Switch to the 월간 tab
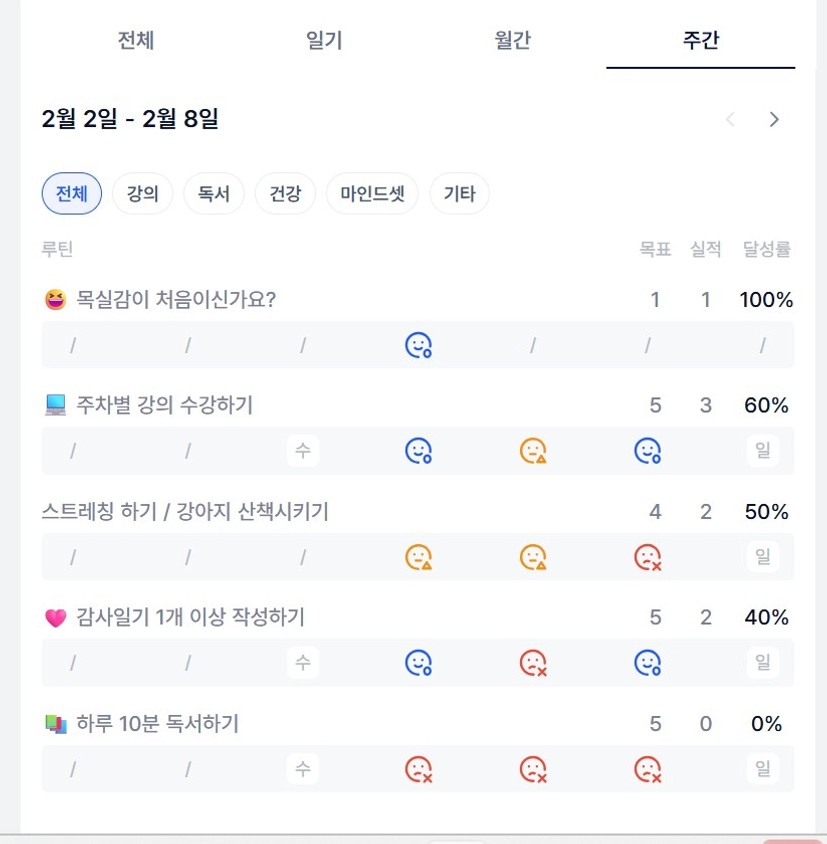The height and width of the screenshot is (844, 827). (512, 41)
